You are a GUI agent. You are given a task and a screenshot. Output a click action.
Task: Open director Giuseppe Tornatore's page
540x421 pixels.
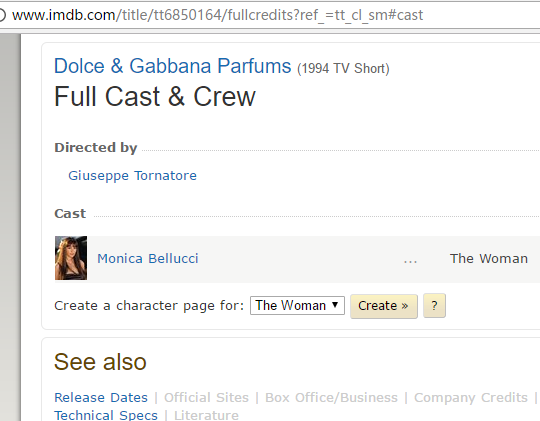[132, 176]
